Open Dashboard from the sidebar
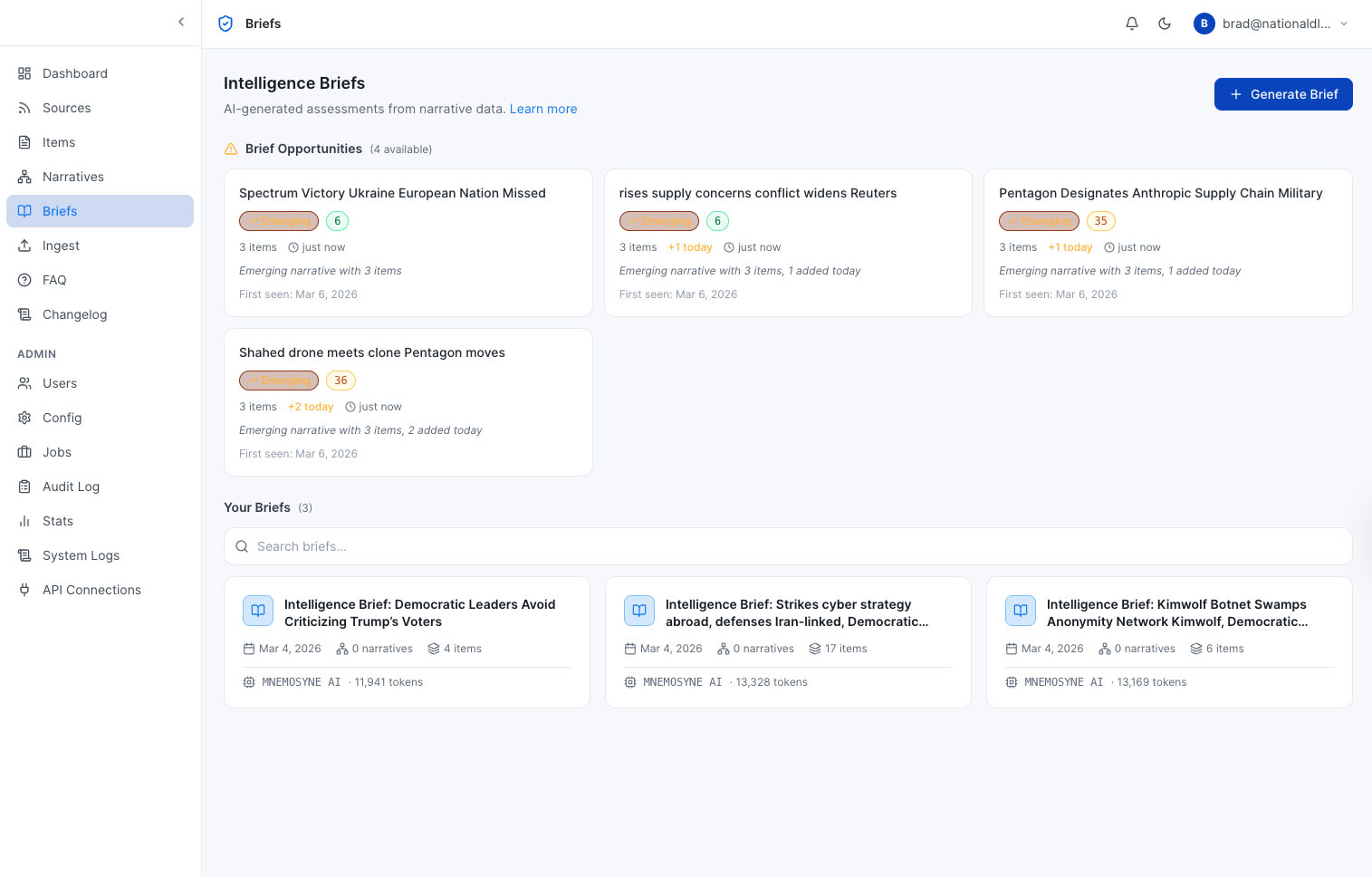Viewport: 1372px width, 877px height. pyautogui.click(x=74, y=73)
